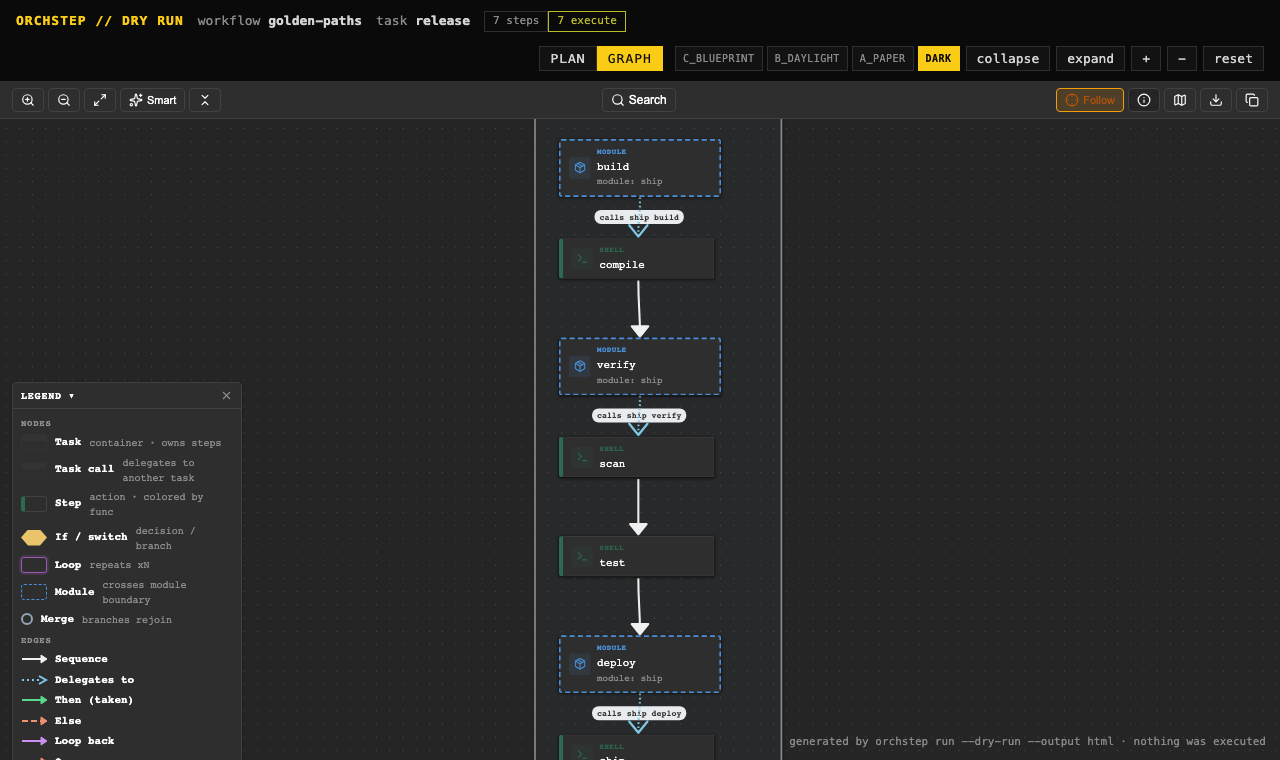Click the Else dashed orange arrow legend entry
The width and height of the screenshot is (1280, 760).
[52, 721]
